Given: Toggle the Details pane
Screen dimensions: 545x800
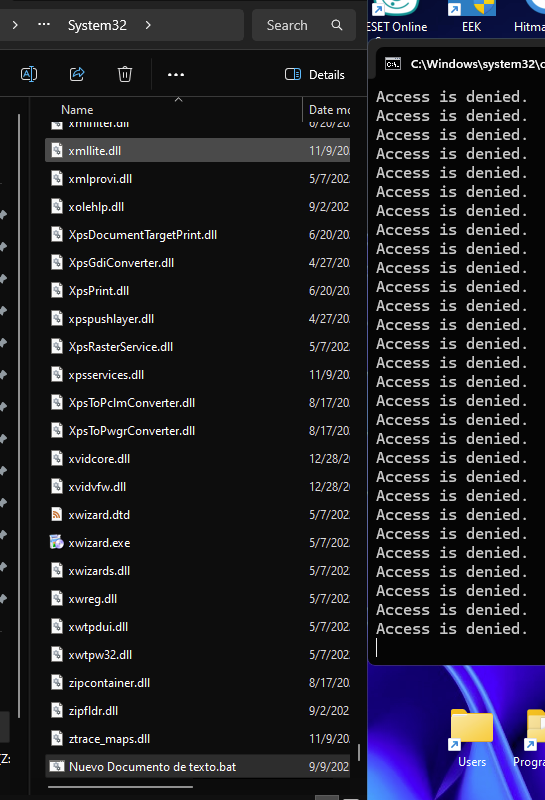Looking at the screenshot, I should coord(315,74).
